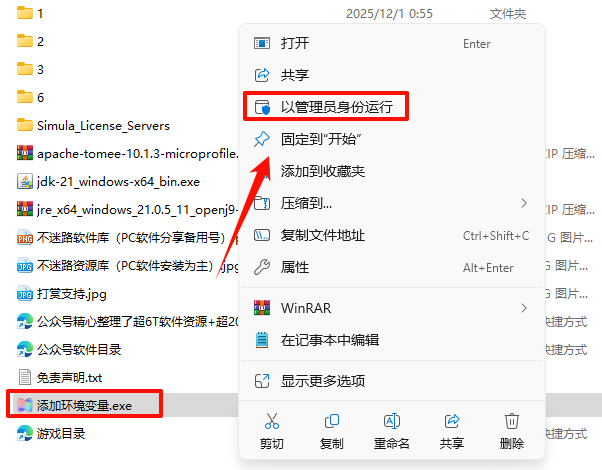The width and height of the screenshot is (602, 470).
Task: Select the 添加环境变量.exe file
Action: pyautogui.click(x=84, y=405)
